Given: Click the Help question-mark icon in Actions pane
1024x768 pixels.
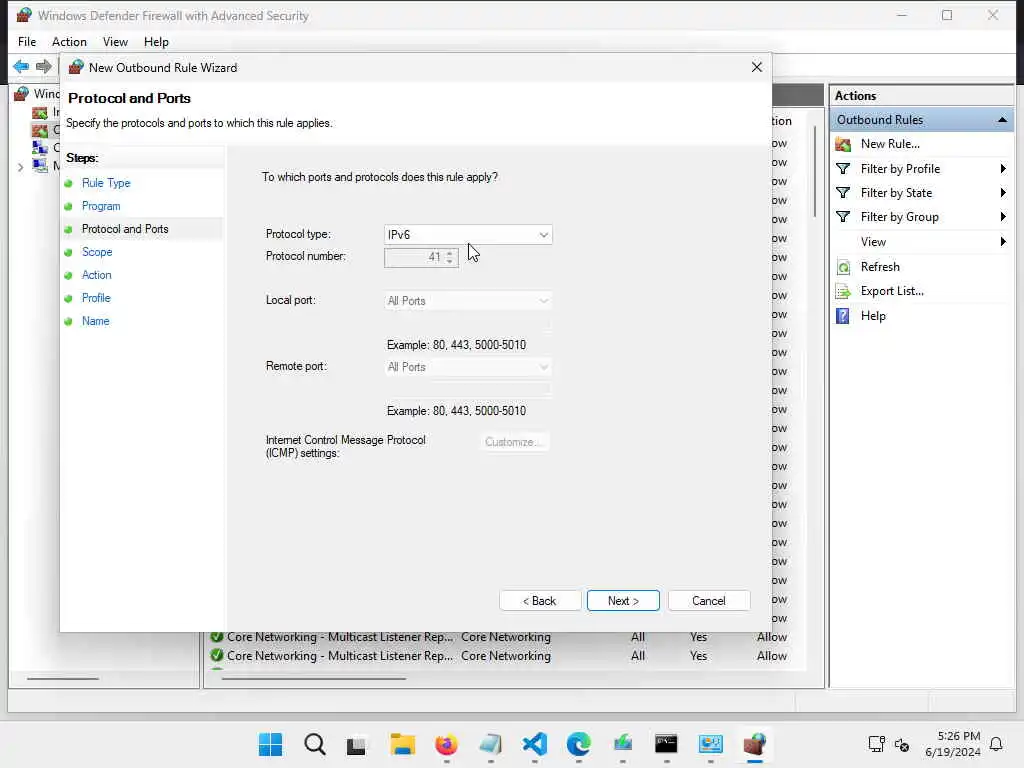Looking at the screenshot, I should [x=843, y=316].
